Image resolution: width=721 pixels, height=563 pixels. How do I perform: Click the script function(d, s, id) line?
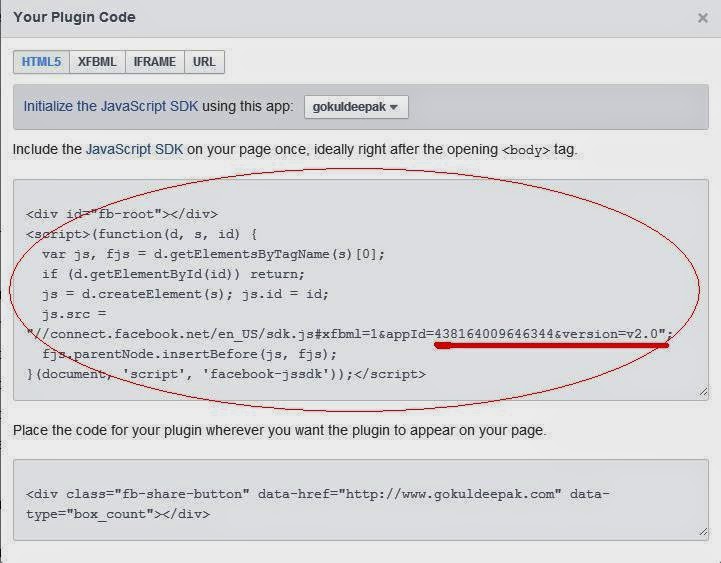click(x=142, y=234)
